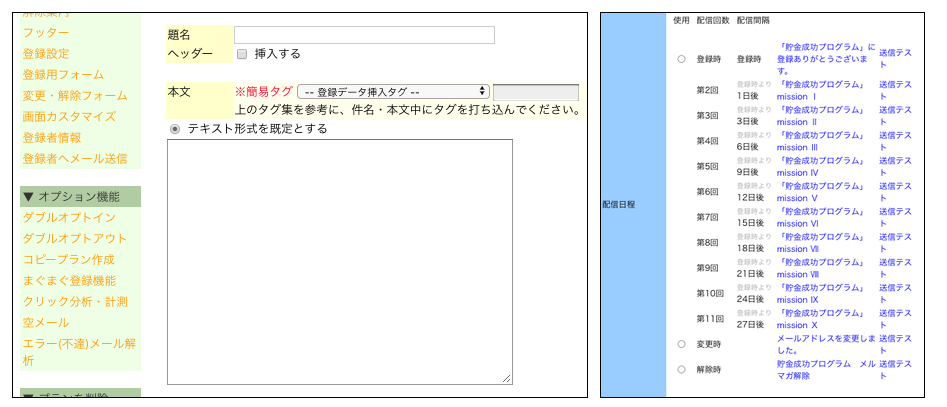
Task: Click 送信テスト in the 変更時 row
Action: pos(895,344)
